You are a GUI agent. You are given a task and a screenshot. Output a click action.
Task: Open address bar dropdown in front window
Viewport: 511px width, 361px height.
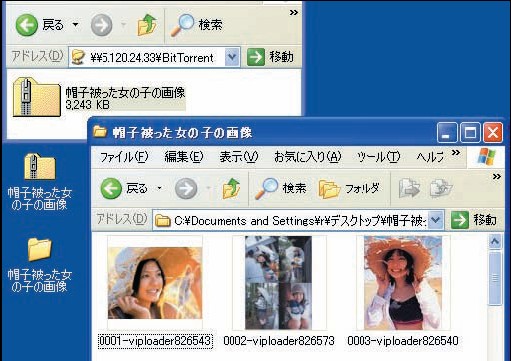[x=436, y=220]
